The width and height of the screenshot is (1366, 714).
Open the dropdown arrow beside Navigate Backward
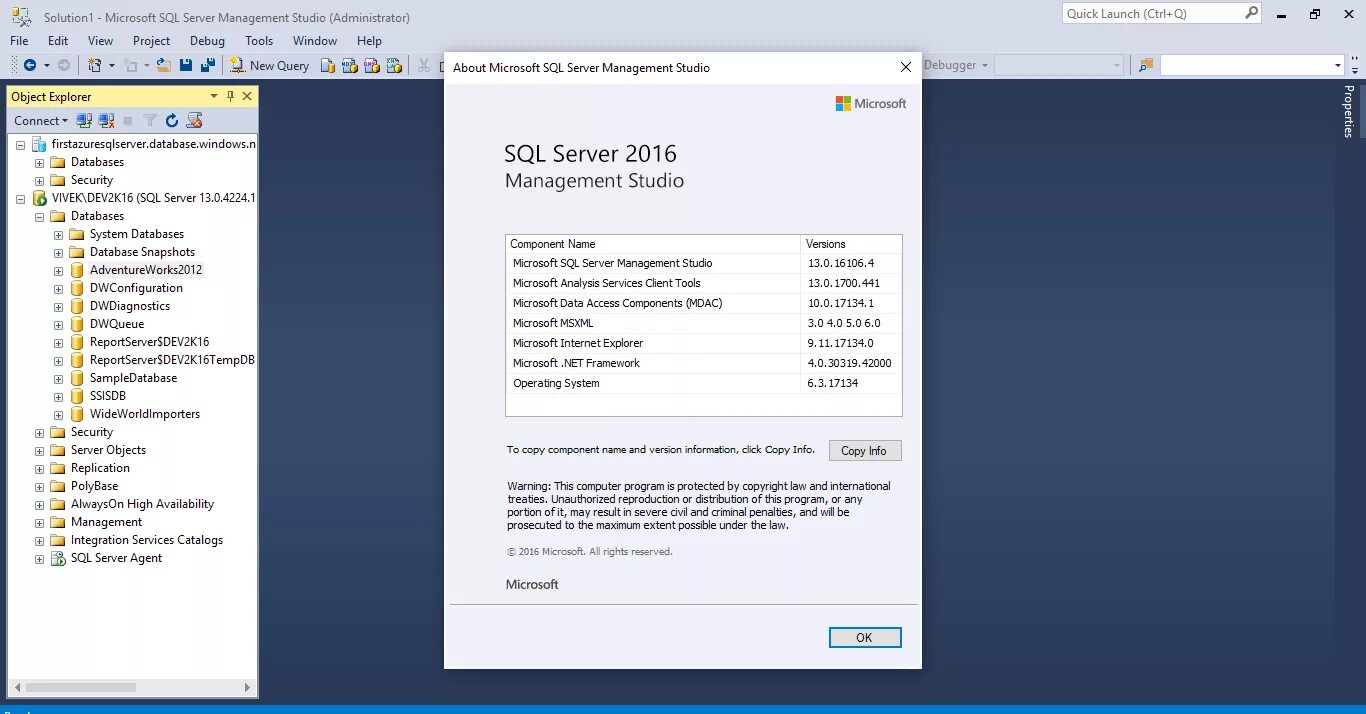pos(46,65)
